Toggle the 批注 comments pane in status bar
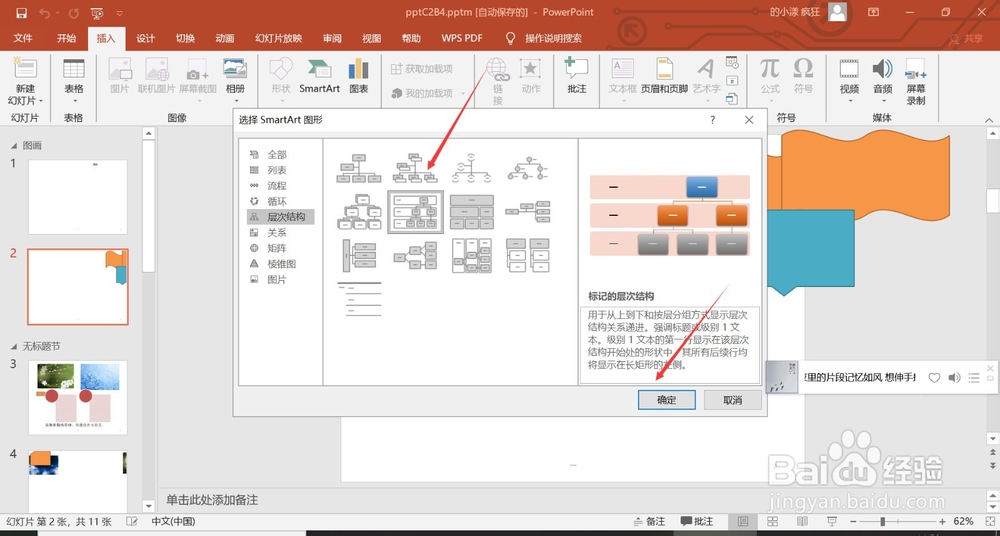The width and height of the screenshot is (1000, 536). point(696,521)
